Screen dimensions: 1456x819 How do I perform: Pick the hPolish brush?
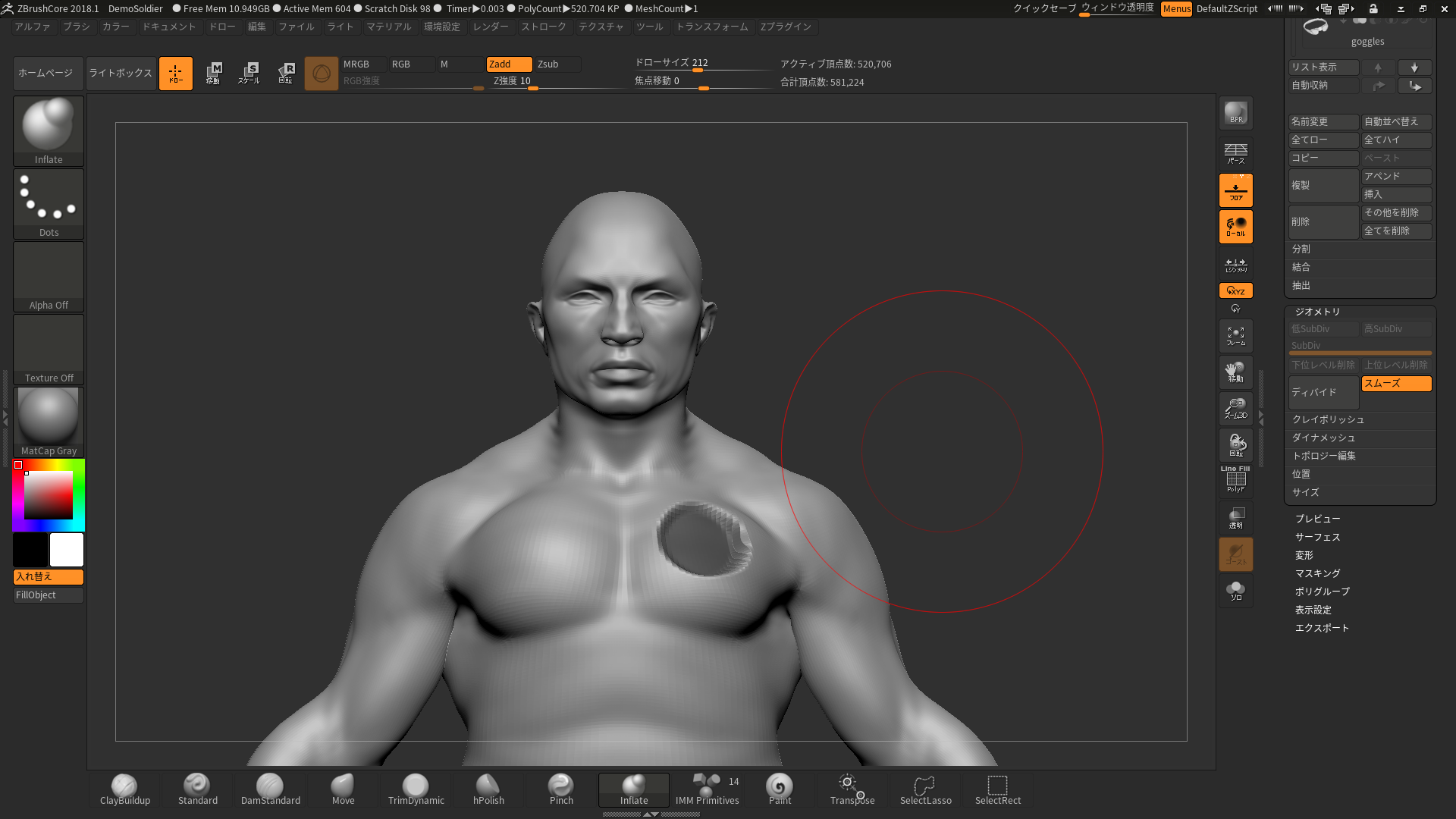coord(488,789)
